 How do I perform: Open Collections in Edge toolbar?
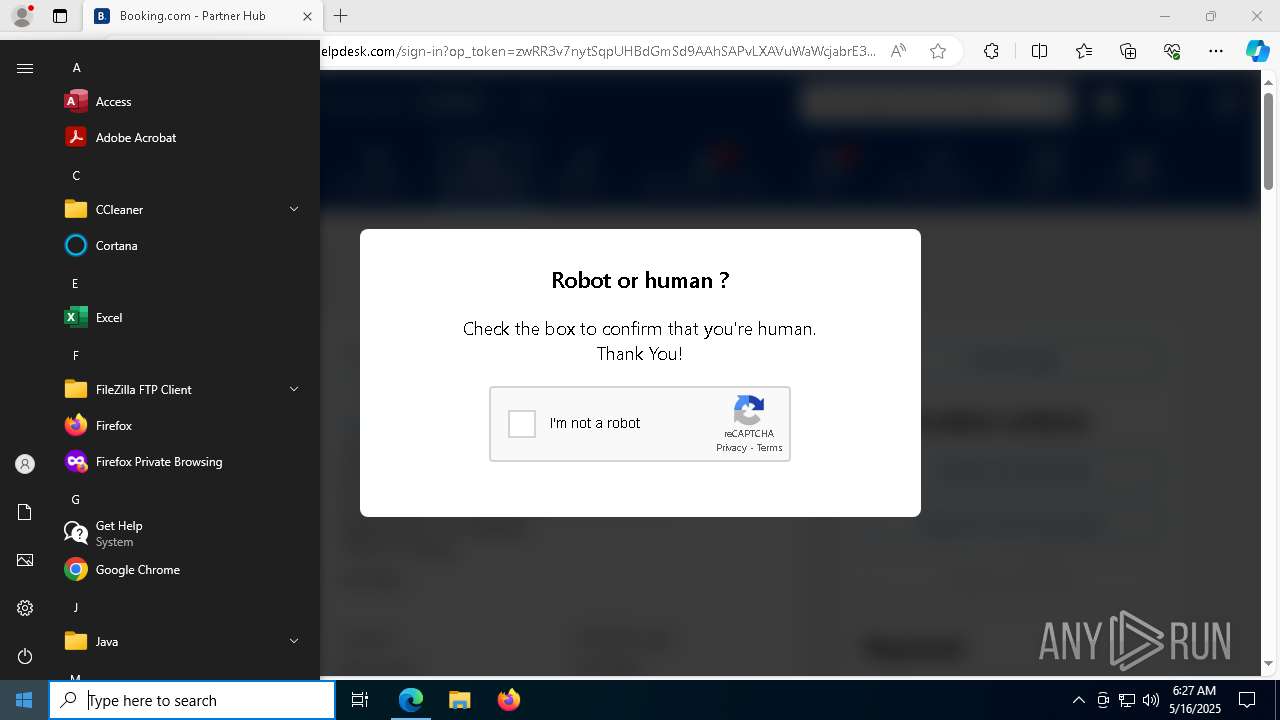[1128, 51]
